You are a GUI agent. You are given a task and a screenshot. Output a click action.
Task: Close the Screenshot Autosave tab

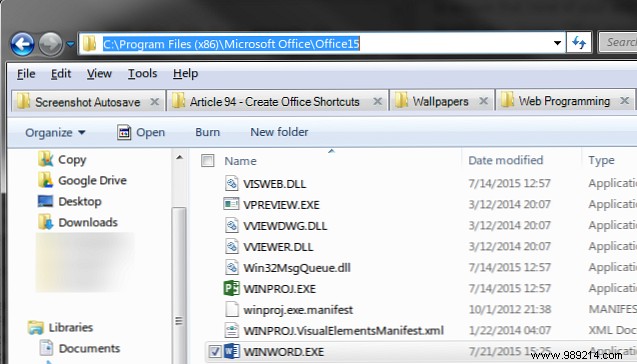(x=154, y=102)
